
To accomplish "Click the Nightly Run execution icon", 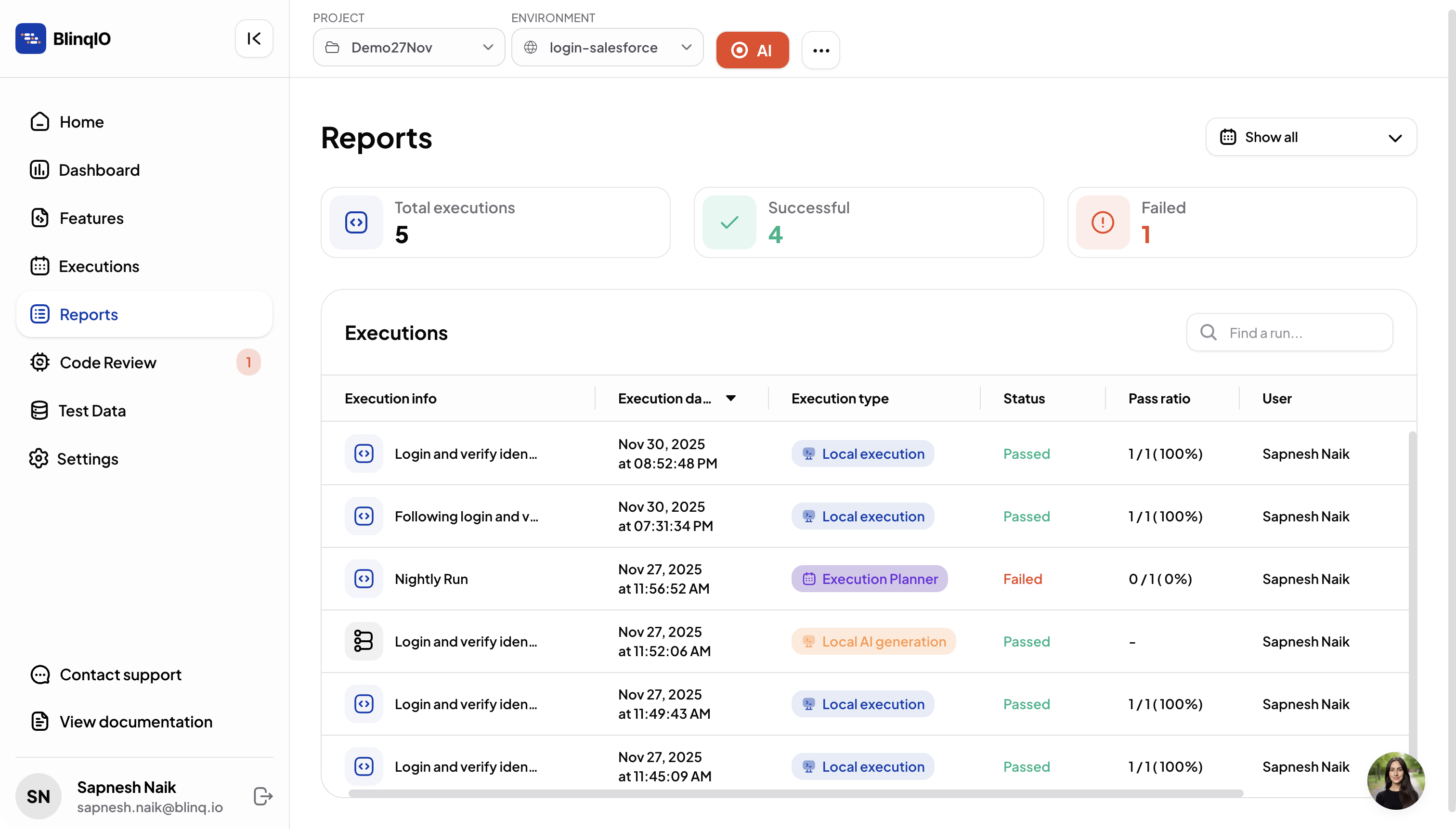I will point(364,579).
